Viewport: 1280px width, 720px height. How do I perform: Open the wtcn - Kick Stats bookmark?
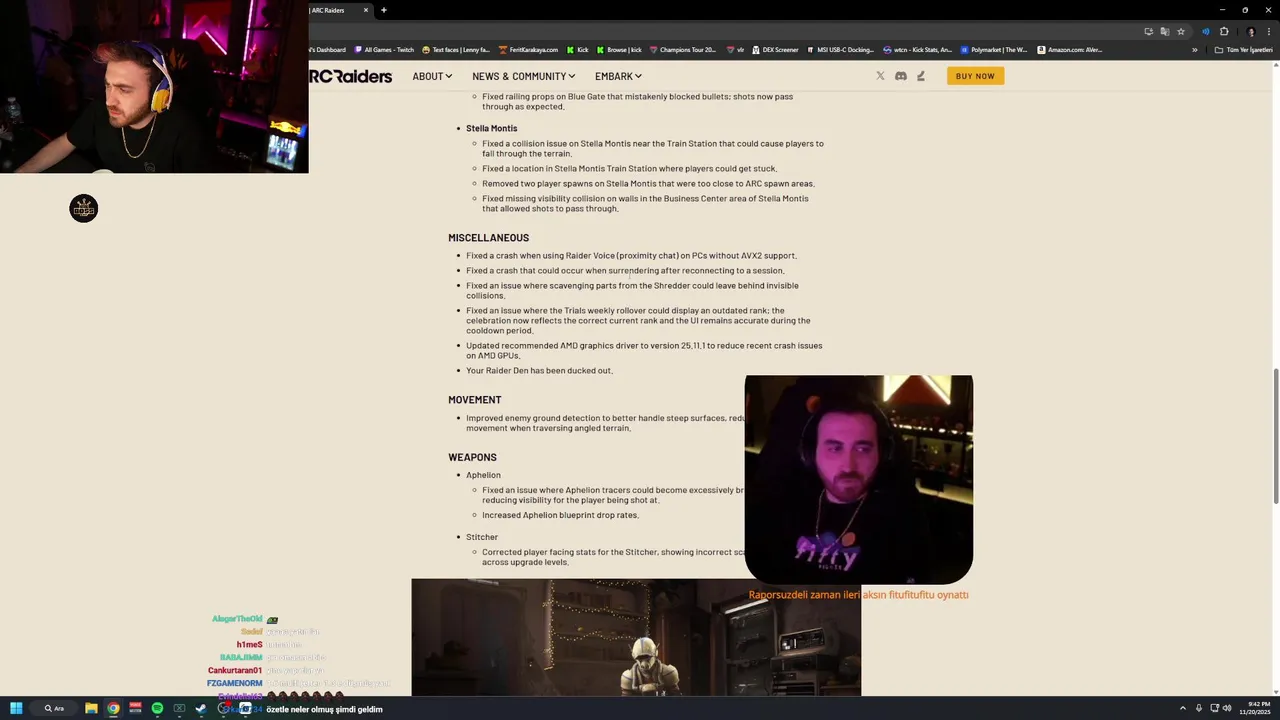coord(917,49)
